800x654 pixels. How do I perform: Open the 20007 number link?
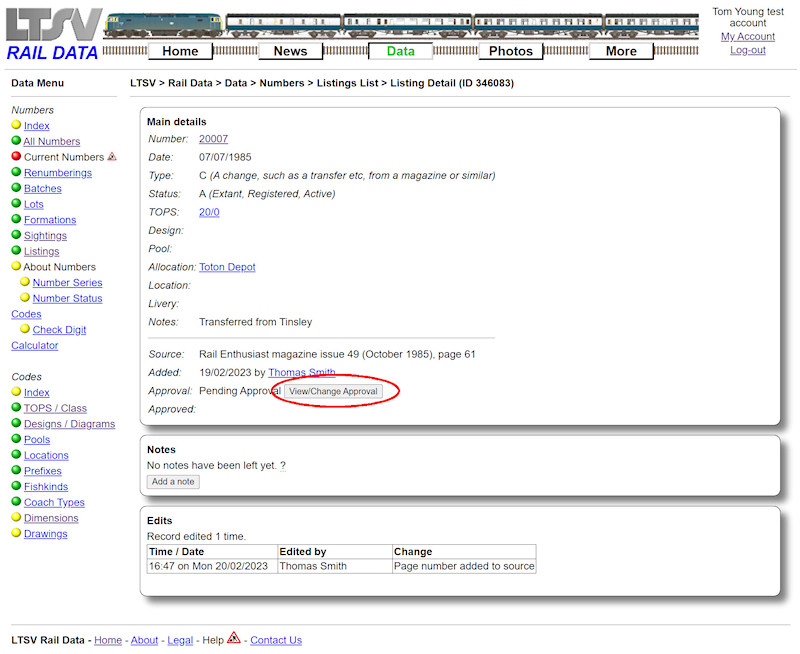click(213, 139)
